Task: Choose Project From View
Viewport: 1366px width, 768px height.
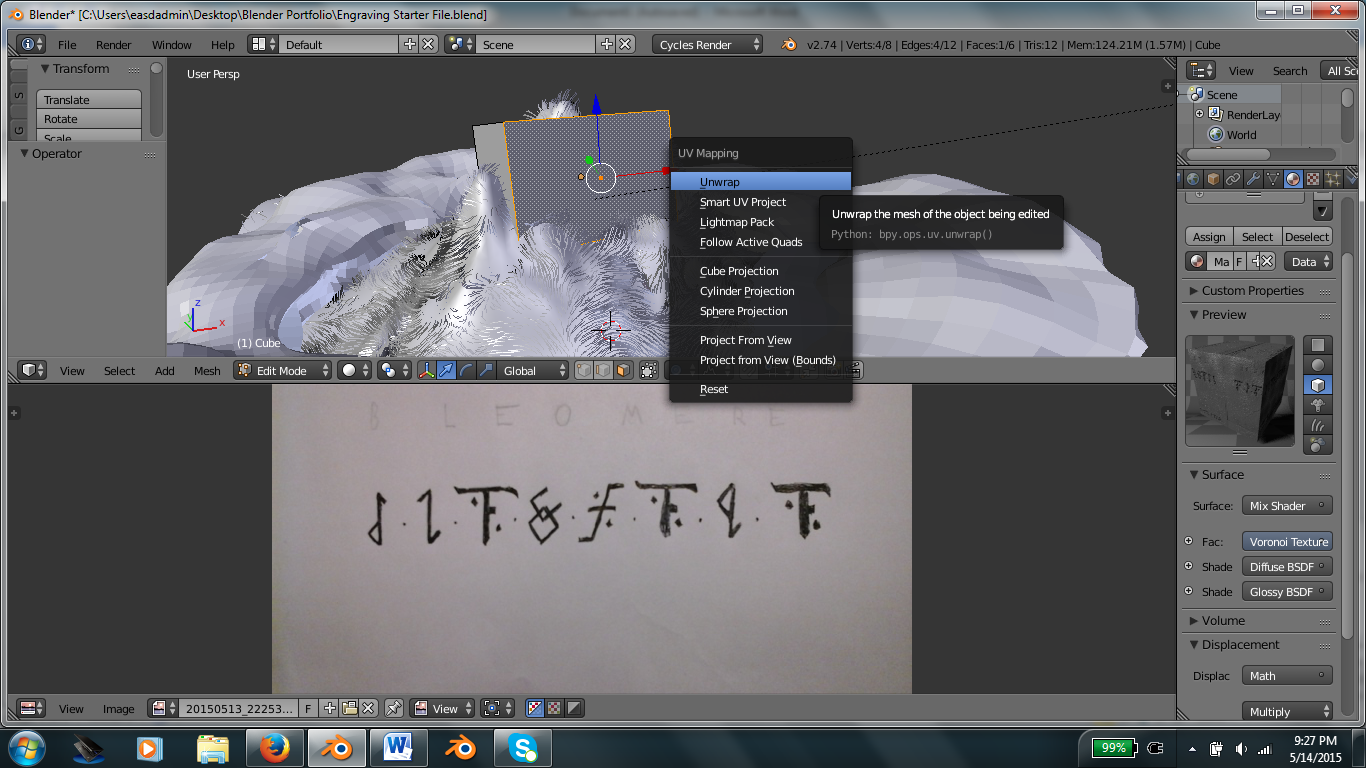Action: (761, 340)
